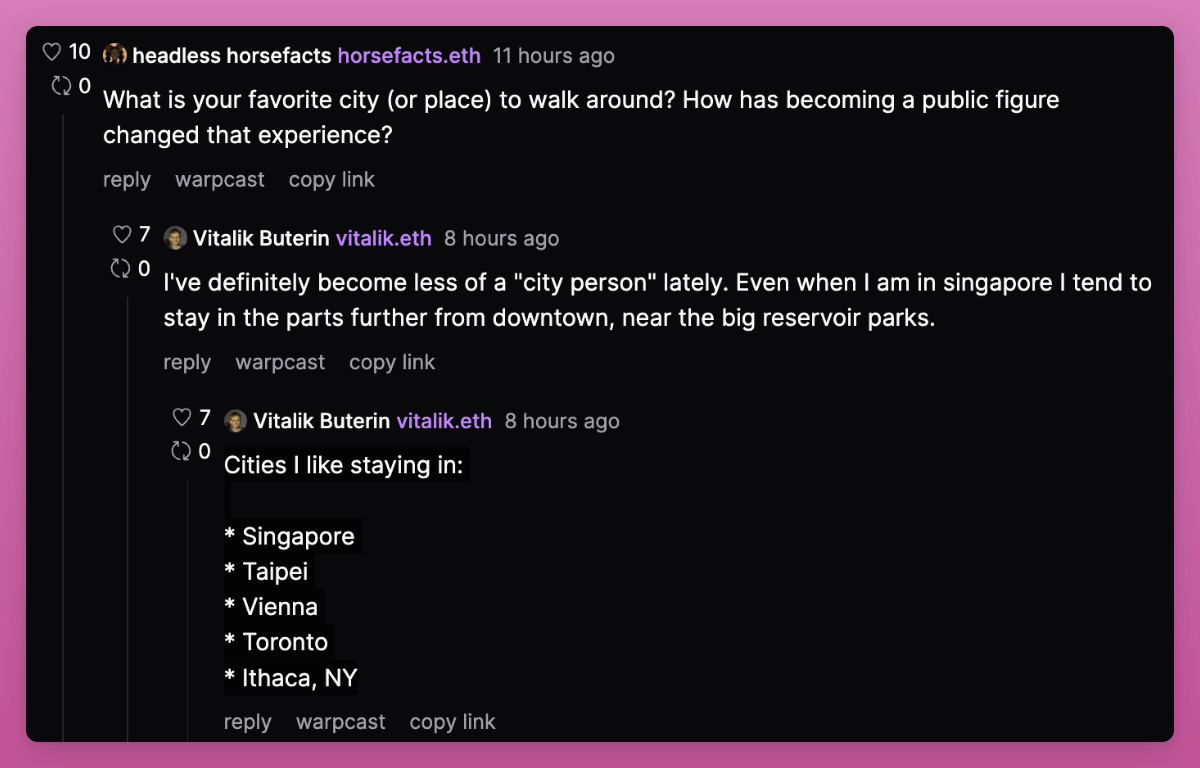Reply to the headless horsefacts question

[127, 180]
